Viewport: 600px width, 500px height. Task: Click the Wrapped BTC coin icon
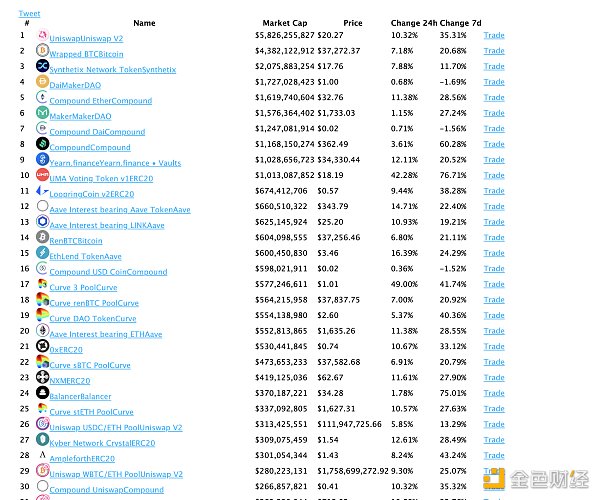(42, 51)
